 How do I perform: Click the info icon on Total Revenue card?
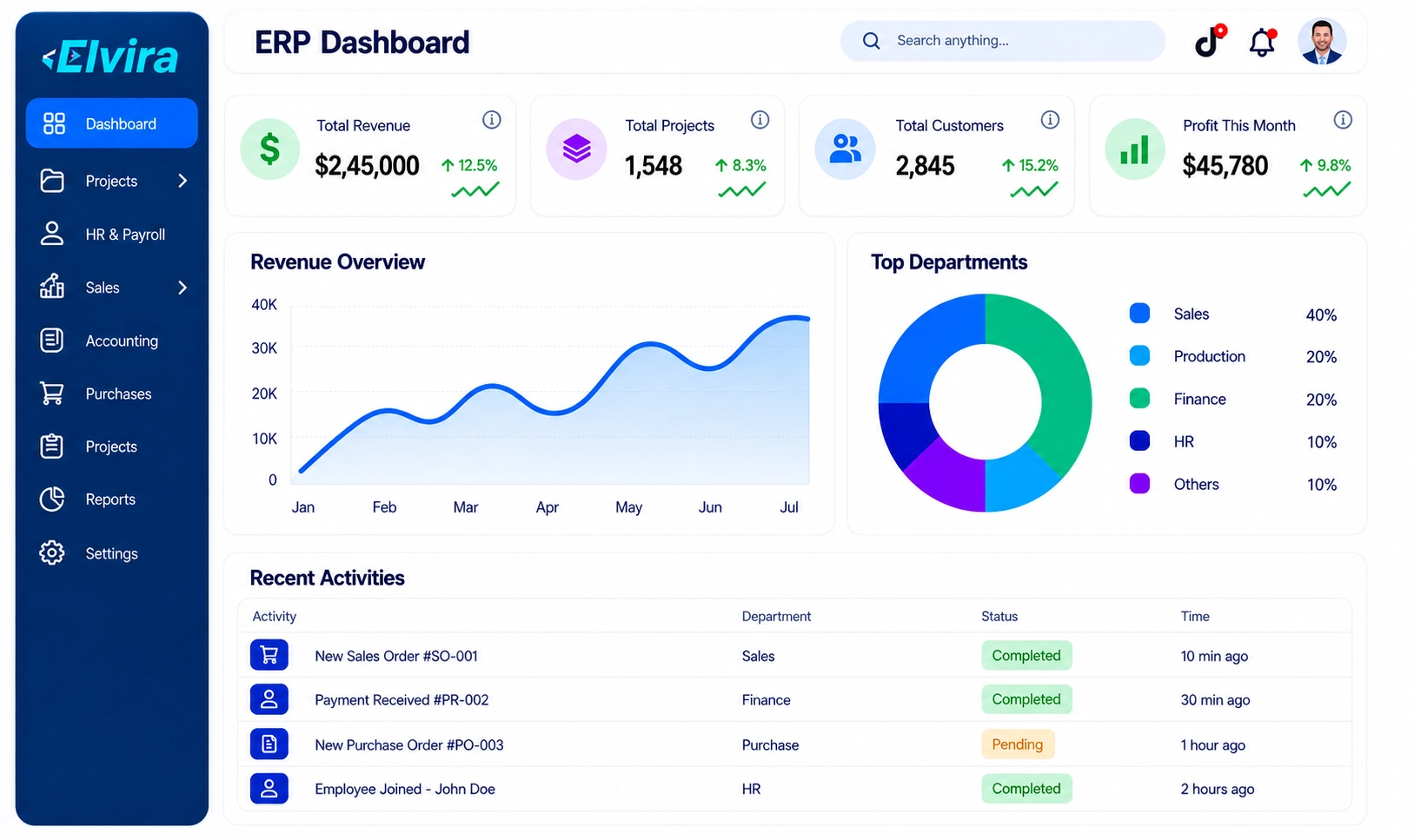pos(492,120)
